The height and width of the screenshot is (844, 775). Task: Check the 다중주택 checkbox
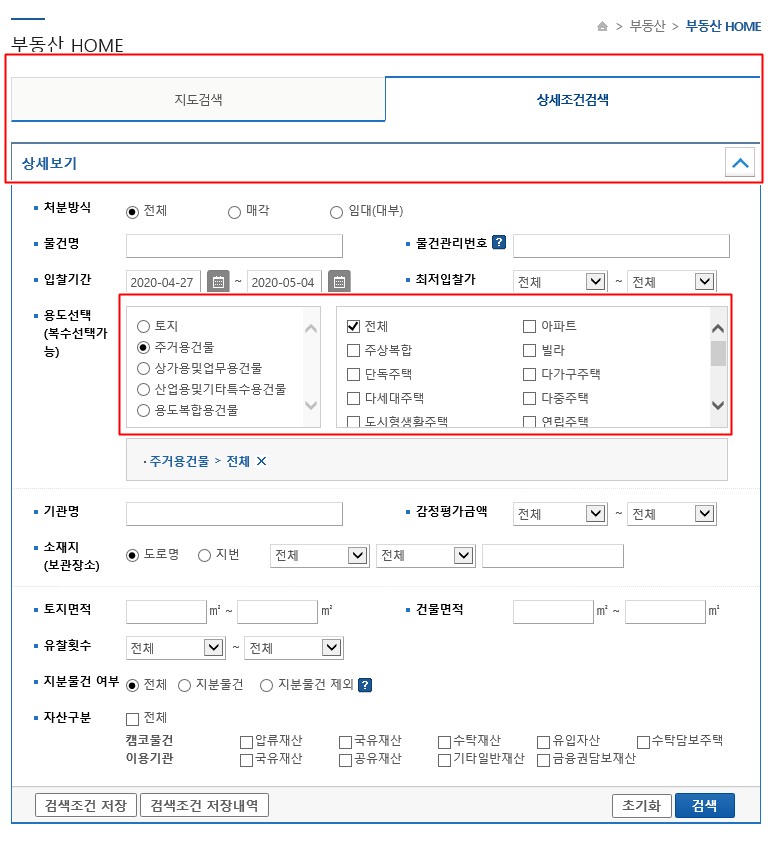tap(530, 398)
